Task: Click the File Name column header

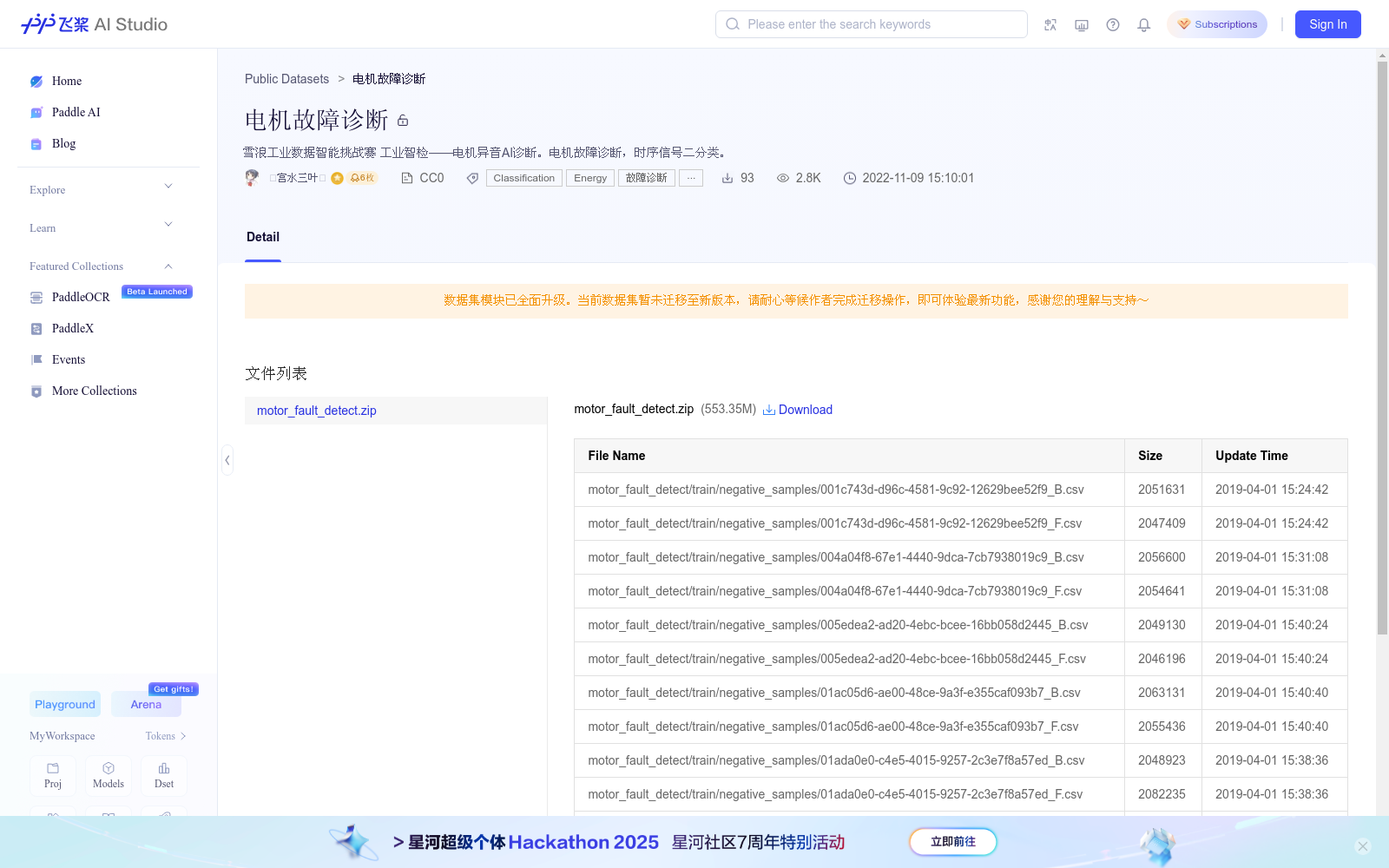Action: tap(849, 456)
